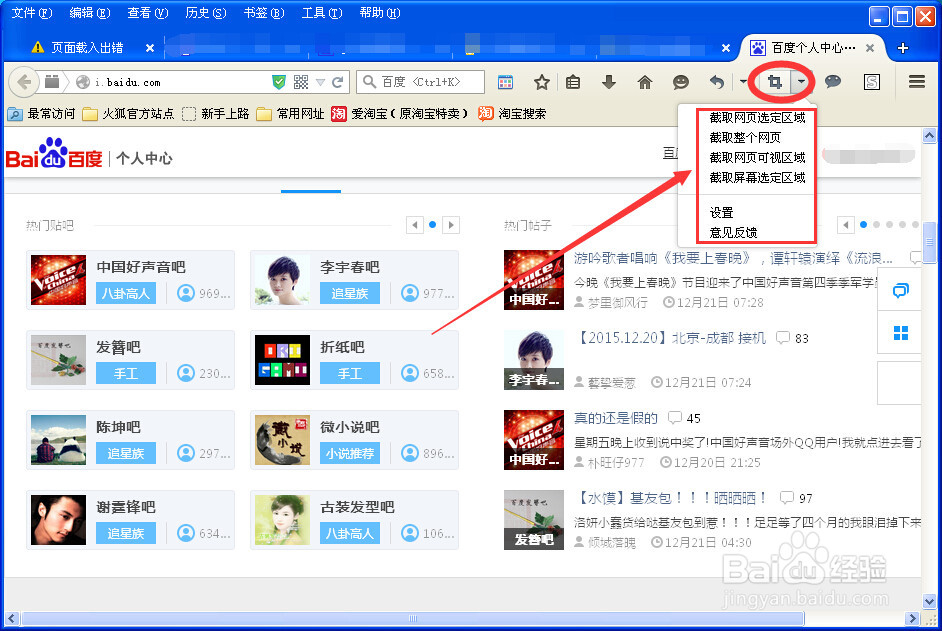Open 李宇春吧 card
This screenshot has width=942, height=631.
tap(354, 280)
